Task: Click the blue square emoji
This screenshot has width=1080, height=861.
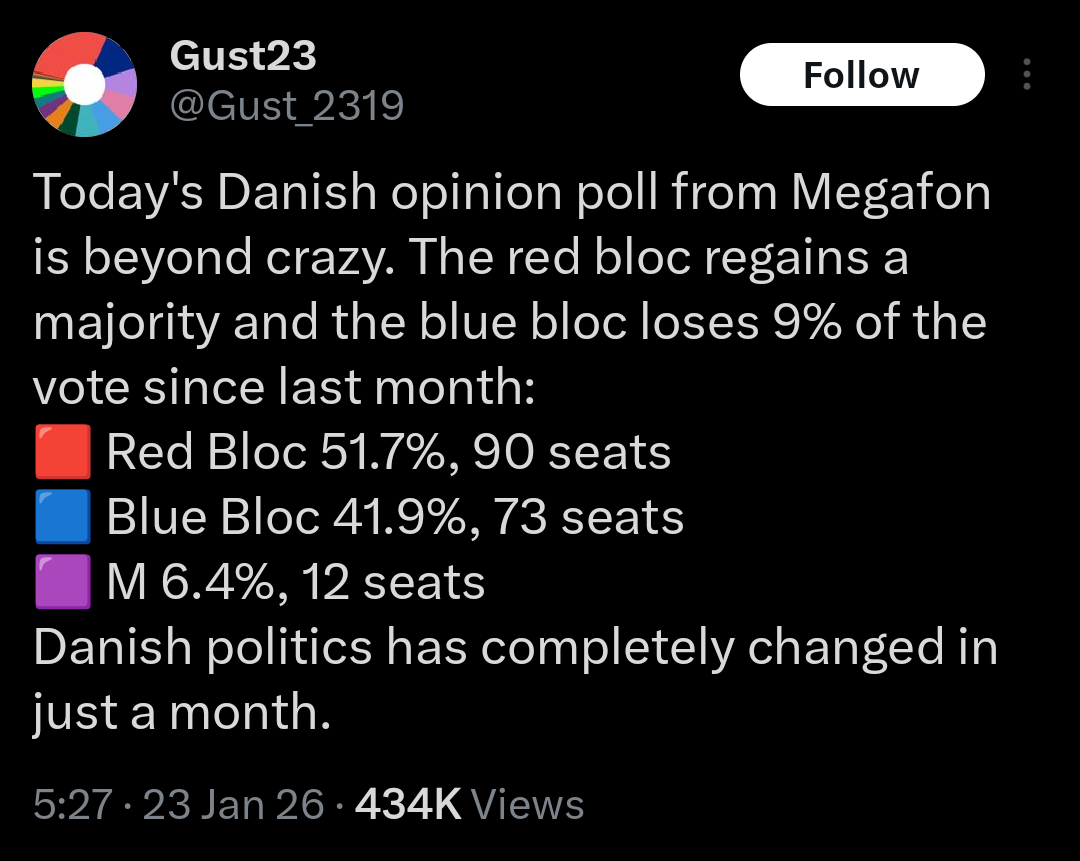Action: coord(63,518)
